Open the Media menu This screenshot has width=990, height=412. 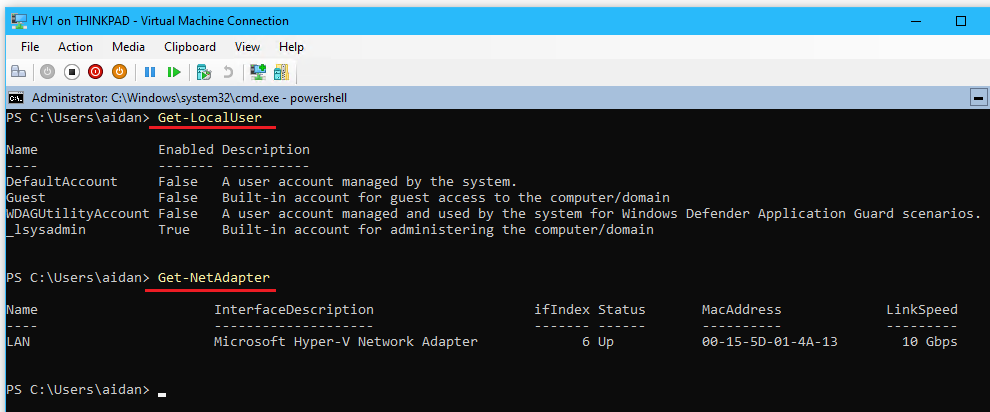click(x=128, y=47)
